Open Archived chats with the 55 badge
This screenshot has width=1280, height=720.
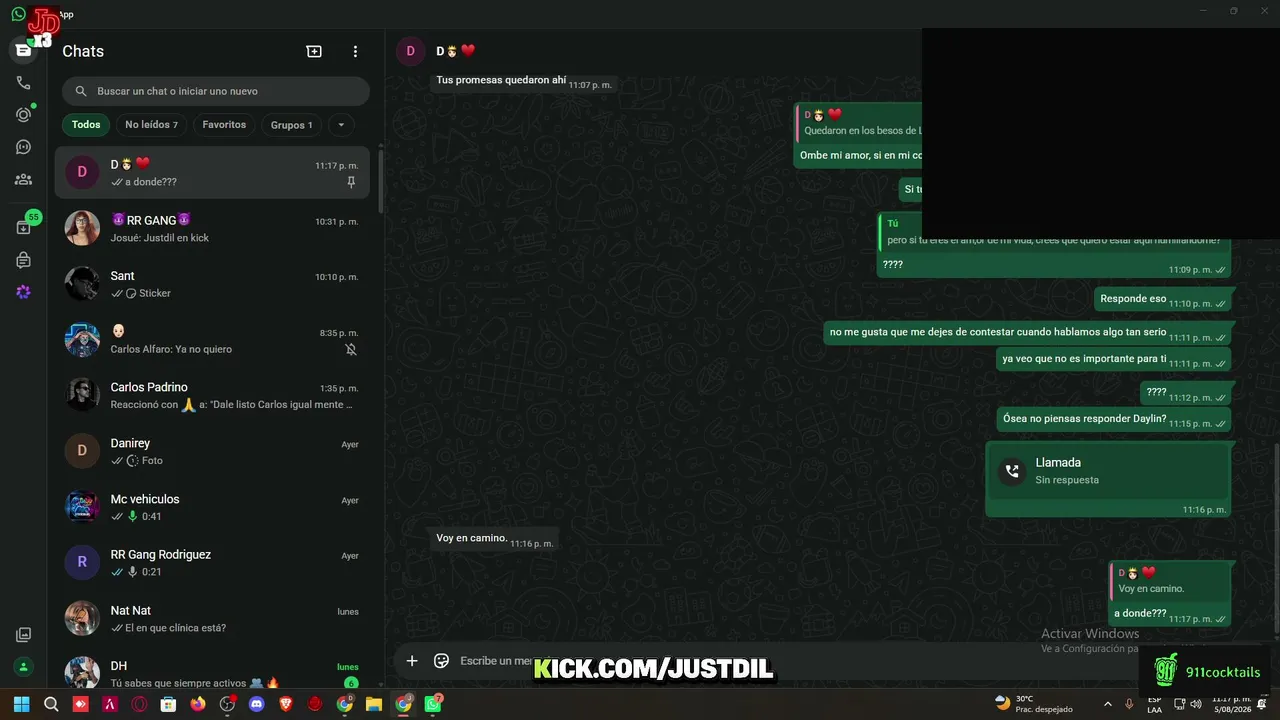(x=24, y=227)
